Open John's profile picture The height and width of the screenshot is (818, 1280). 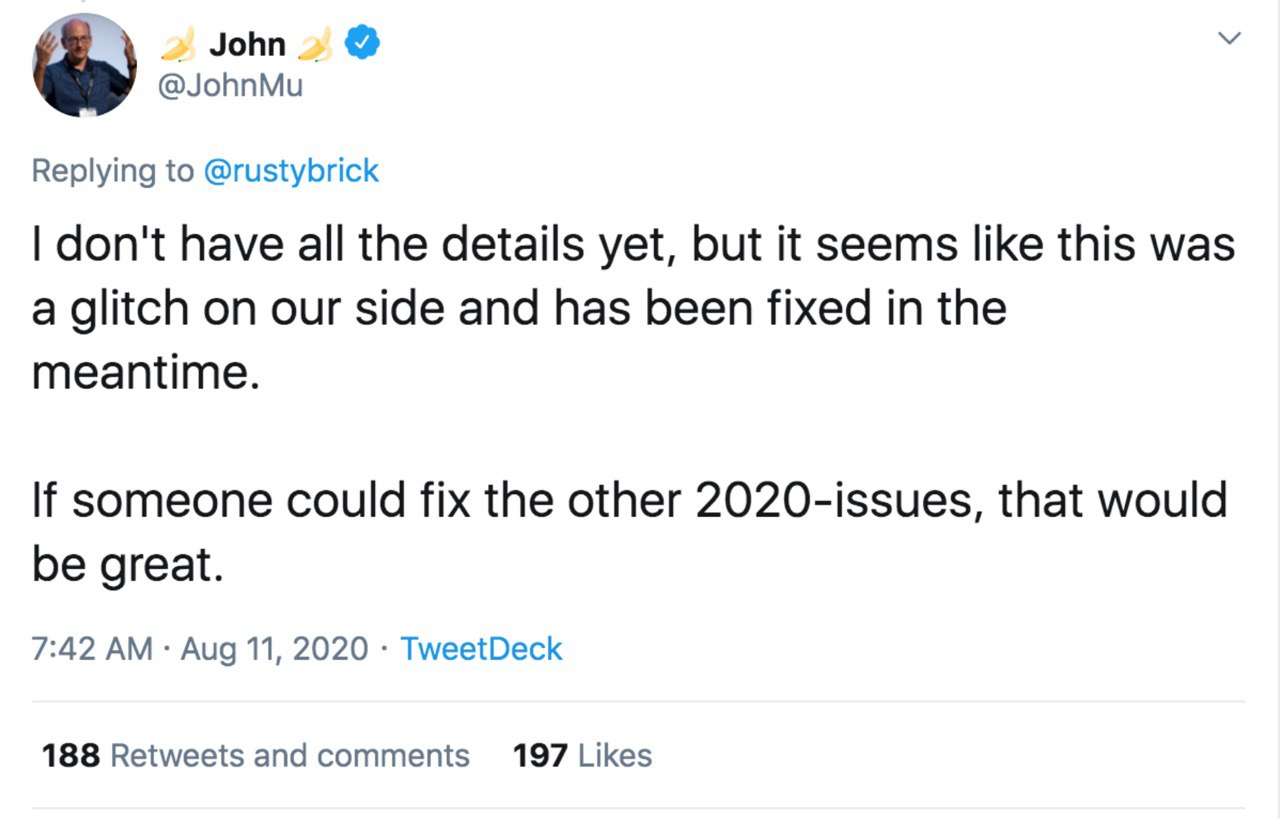point(85,66)
